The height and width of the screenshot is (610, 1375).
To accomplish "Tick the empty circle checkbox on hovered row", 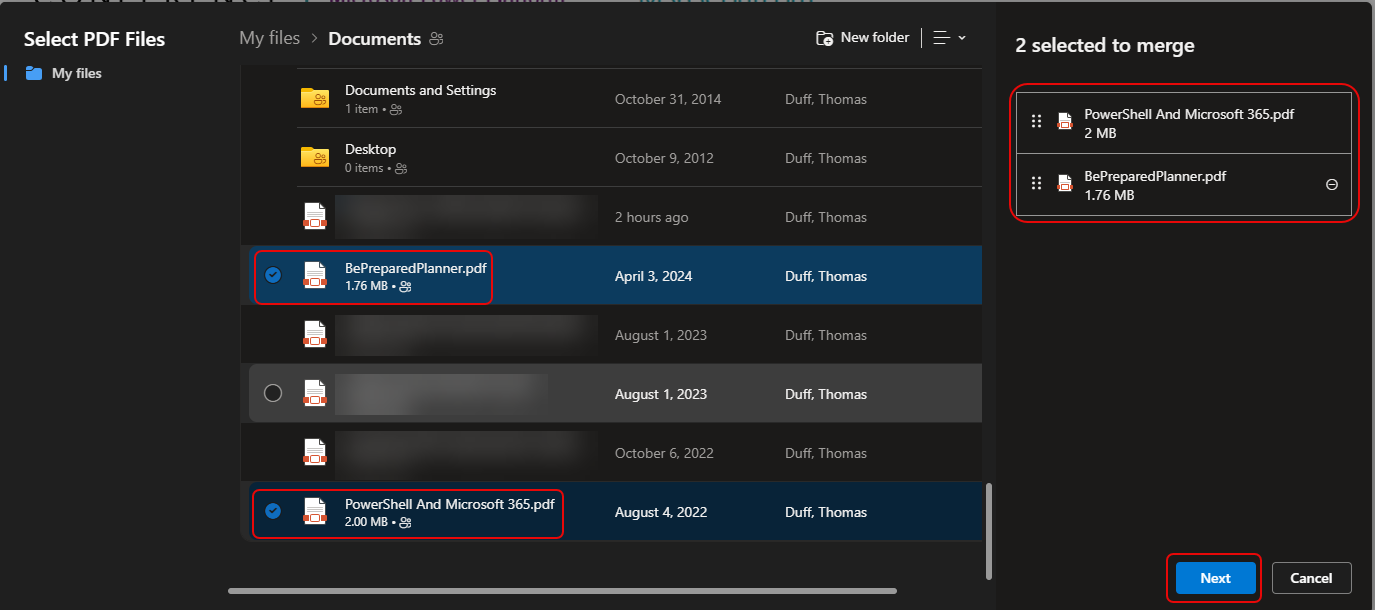I will (x=273, y=393).
